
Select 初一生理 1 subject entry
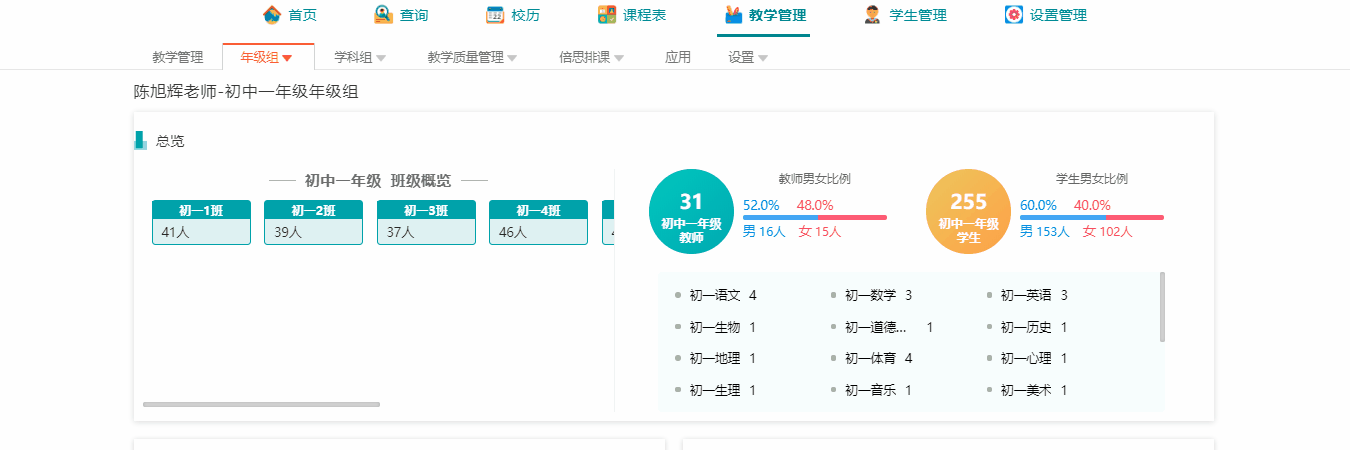point(716,390)
